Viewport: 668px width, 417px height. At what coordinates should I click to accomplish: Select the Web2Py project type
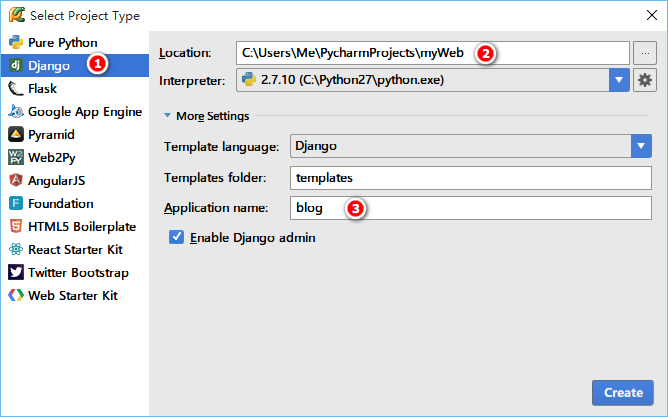pyautogui.click(x=75, y=157)
